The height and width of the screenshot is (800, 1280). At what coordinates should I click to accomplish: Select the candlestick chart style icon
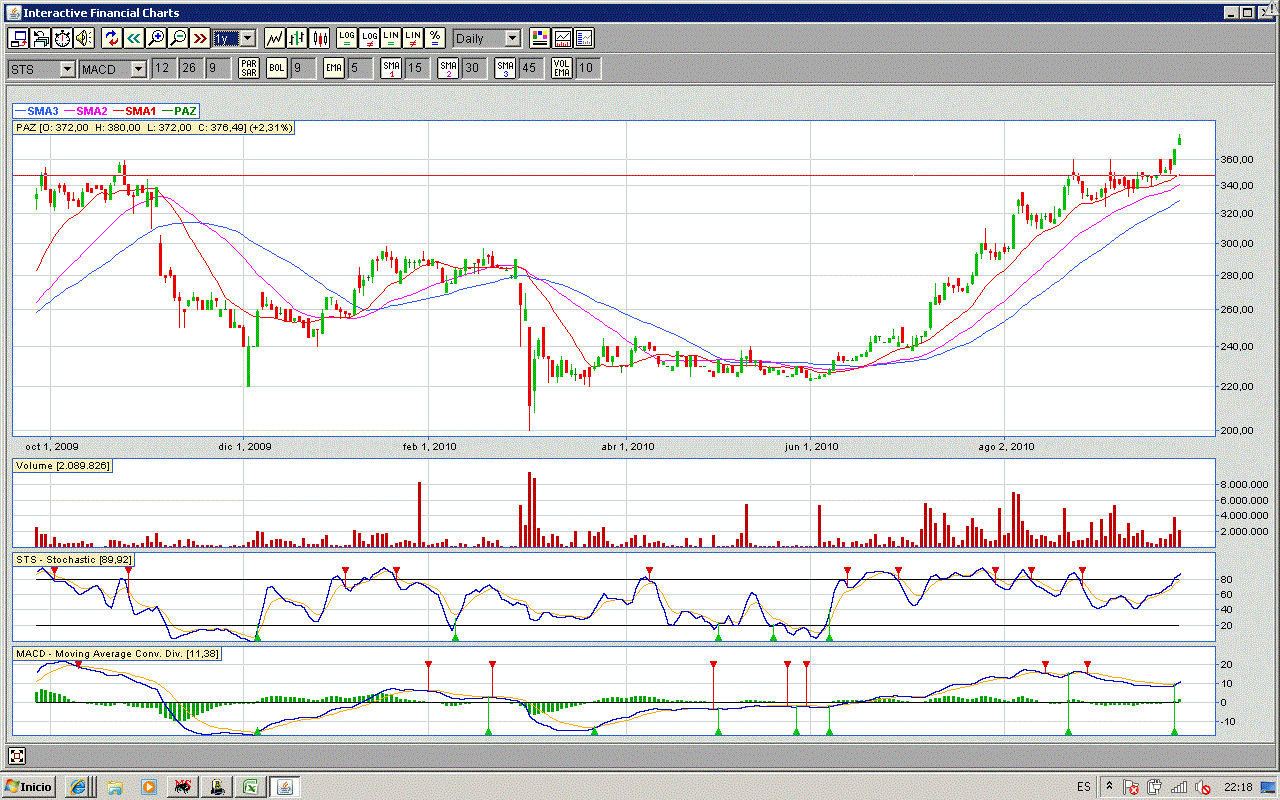point(320,38)
